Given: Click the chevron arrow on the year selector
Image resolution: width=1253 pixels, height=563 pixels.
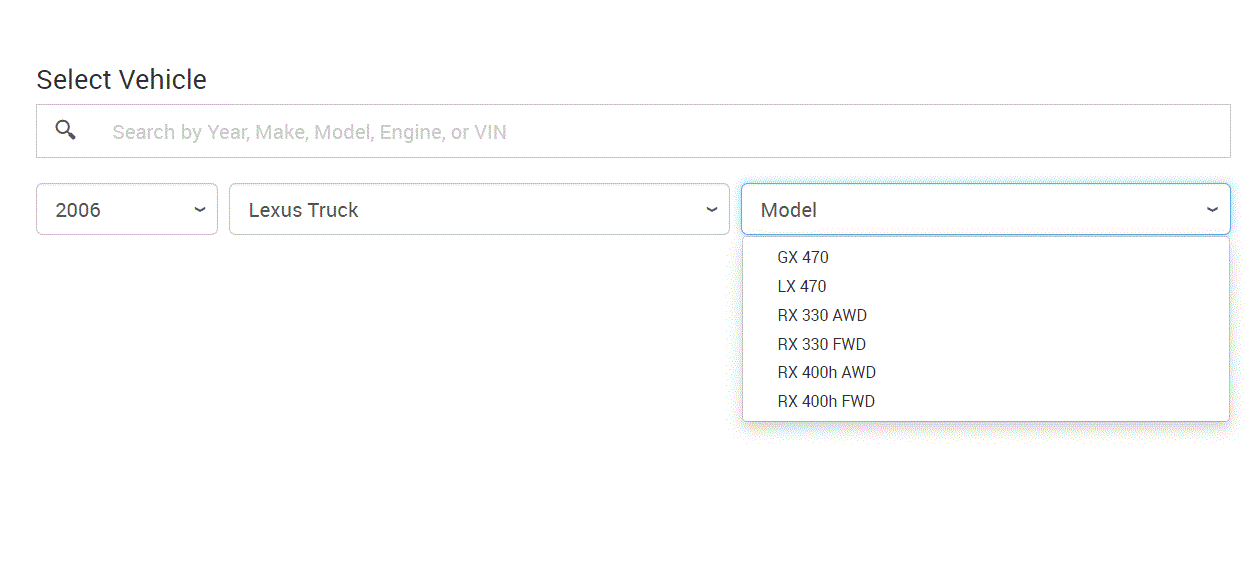Looking at the screenshot, I should [x=200, y=209].
